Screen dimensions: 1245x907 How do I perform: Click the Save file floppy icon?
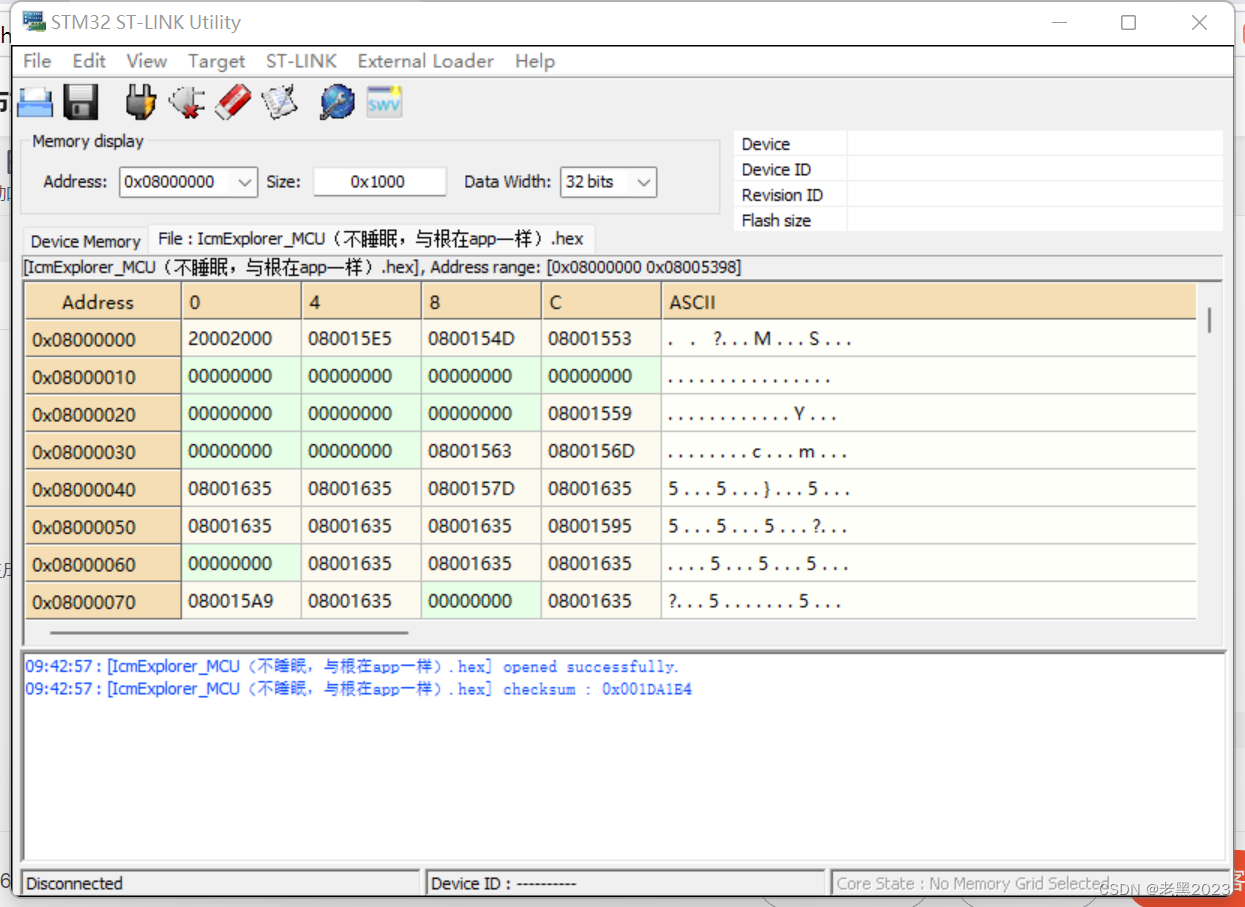point(80,103)
